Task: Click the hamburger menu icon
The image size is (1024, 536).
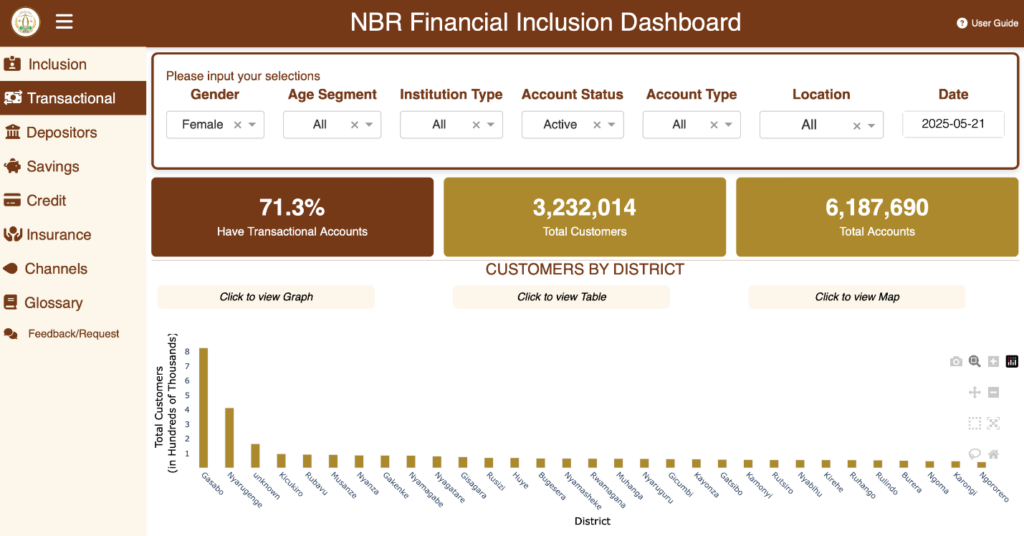Action: (x=64, y=22)
